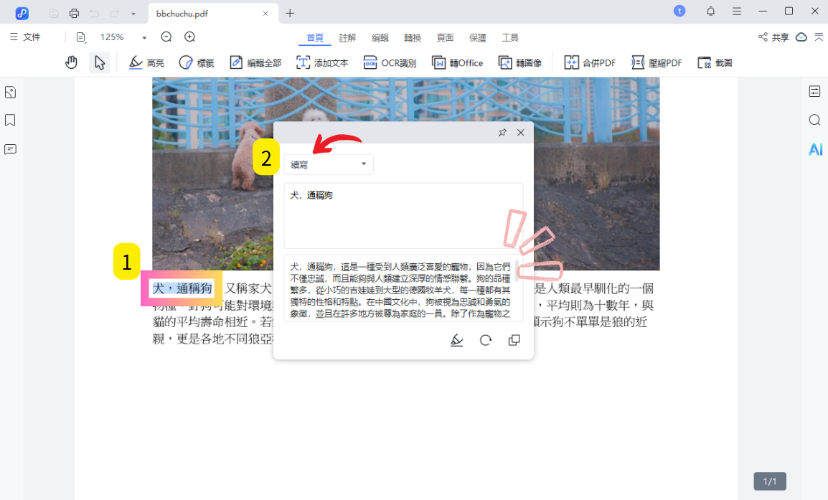
Task: Click highlight-result icon in AI popup
Action: tap(457, 340)
